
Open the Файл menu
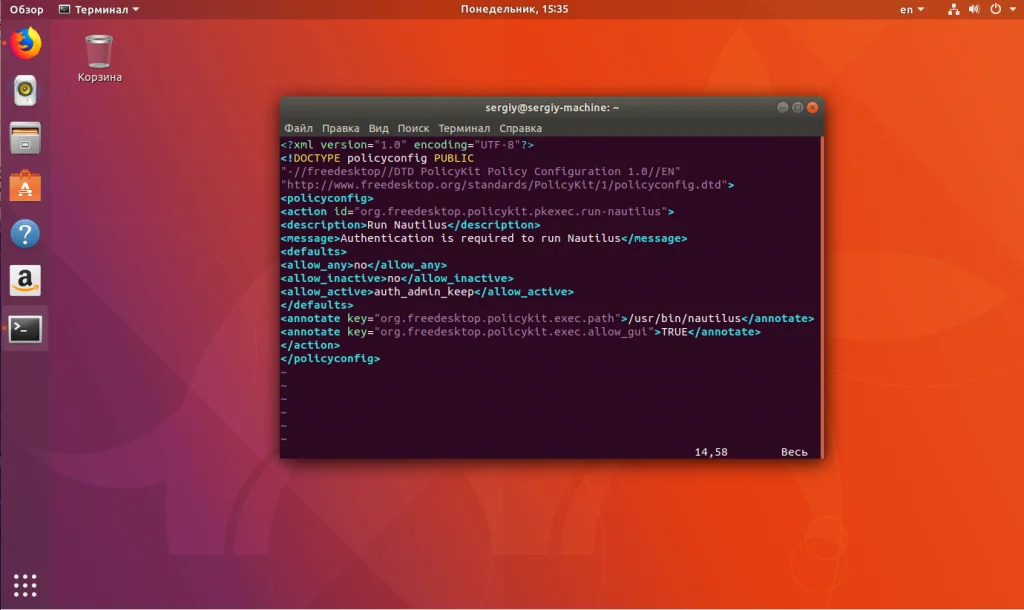coord(298,128)
